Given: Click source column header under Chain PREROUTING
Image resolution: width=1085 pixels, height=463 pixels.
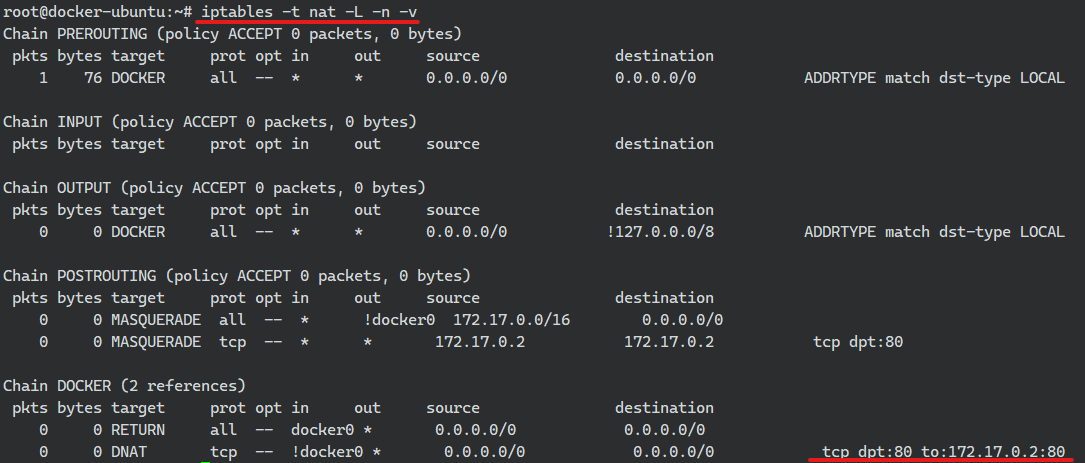Looking at the screenshot, I should 453,56.
